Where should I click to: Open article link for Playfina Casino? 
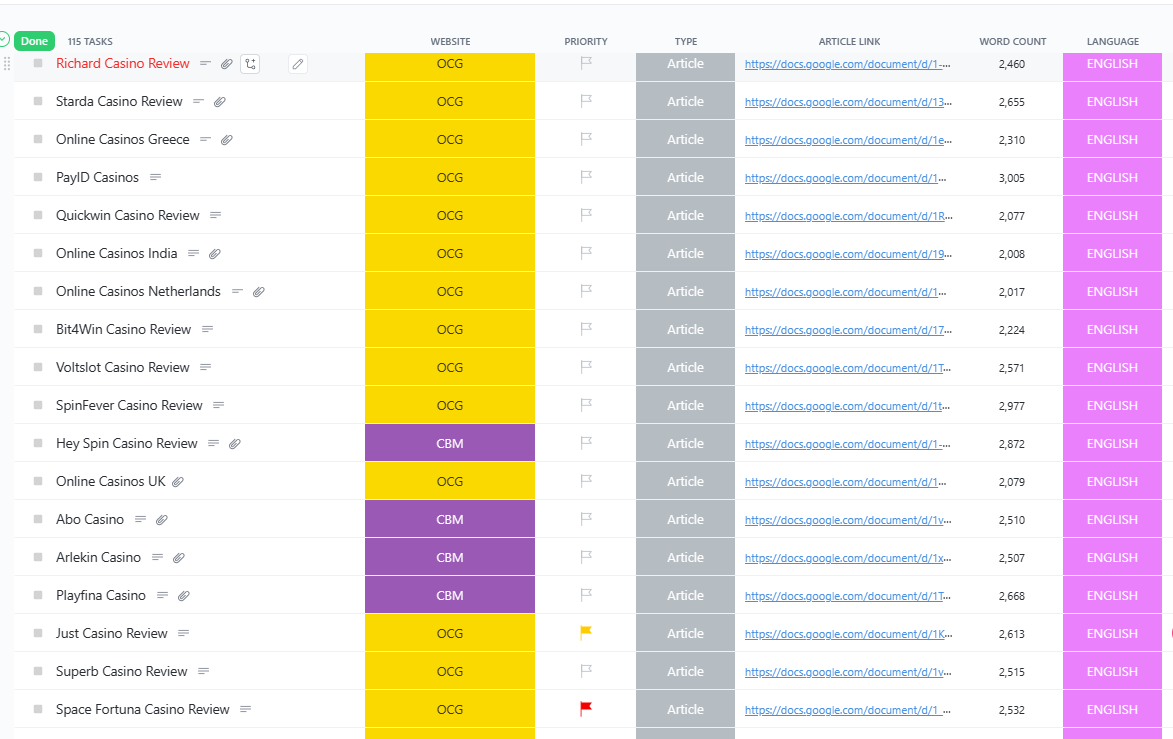tap(847, 596)
